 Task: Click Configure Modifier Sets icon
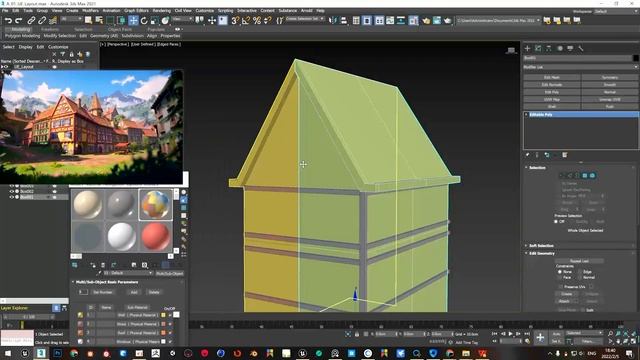(565, 155)
